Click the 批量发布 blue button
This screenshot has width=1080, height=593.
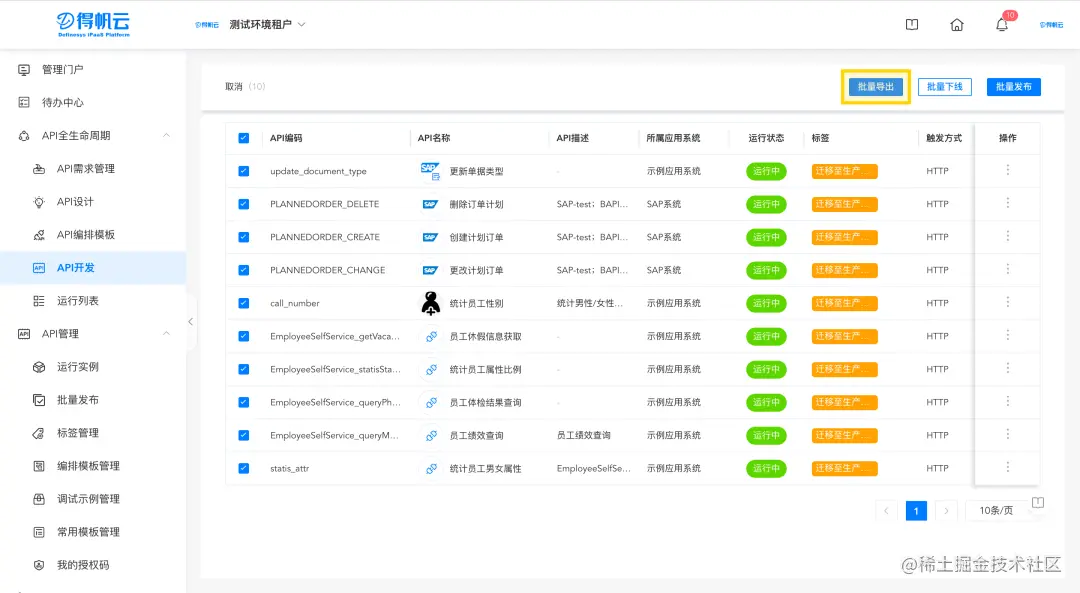1013,87
